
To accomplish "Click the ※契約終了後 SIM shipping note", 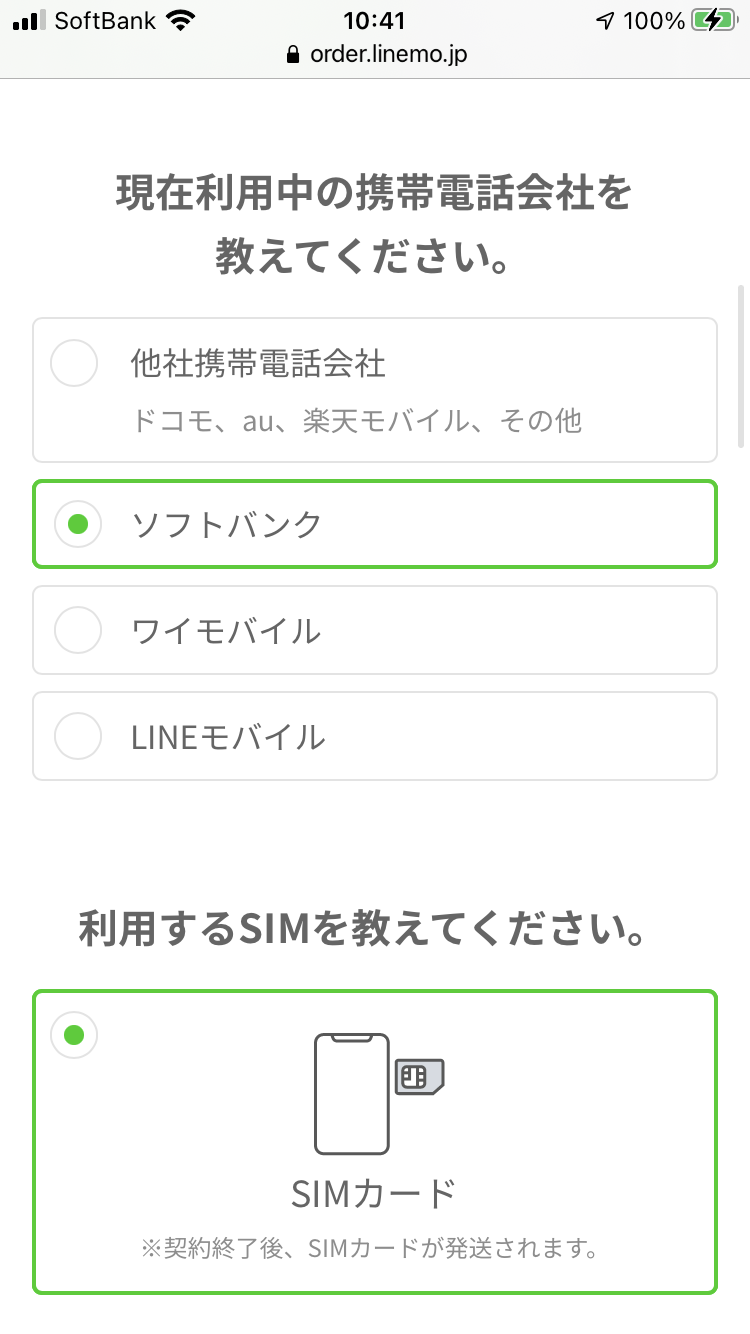I will [374, 1248].
